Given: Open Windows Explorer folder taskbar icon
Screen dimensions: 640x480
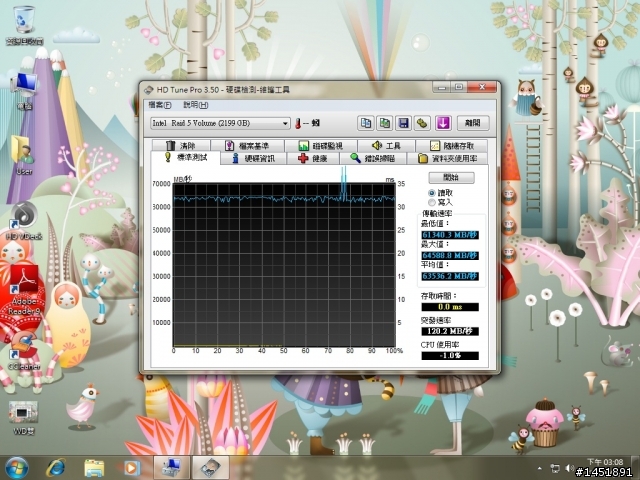Looking at the screenshot, I should click(94, 468).
